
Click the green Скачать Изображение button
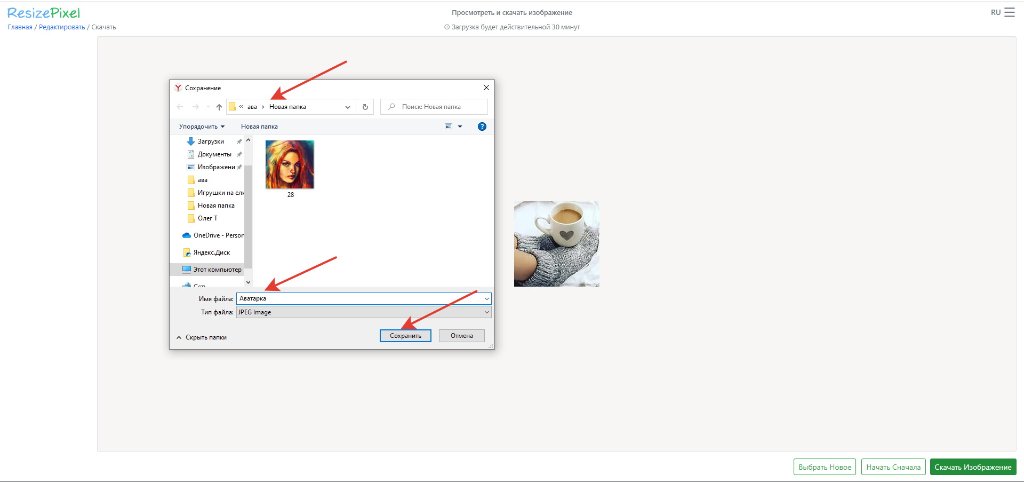[972, 467]
